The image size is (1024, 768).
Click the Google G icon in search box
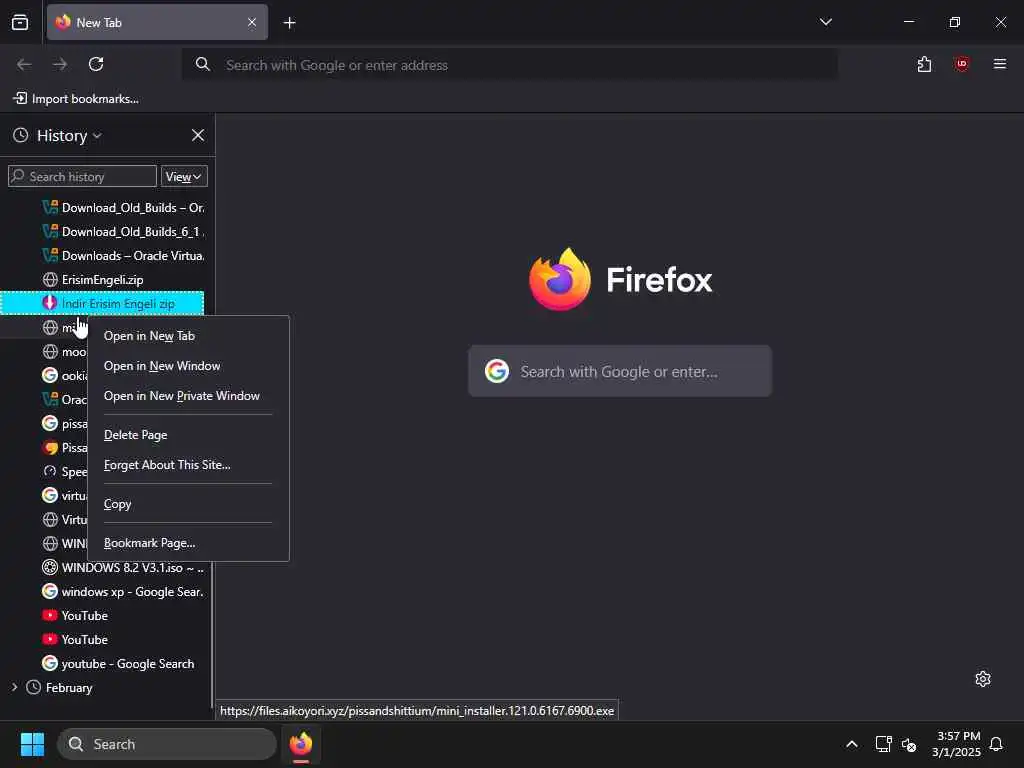(x=497, y=371)
